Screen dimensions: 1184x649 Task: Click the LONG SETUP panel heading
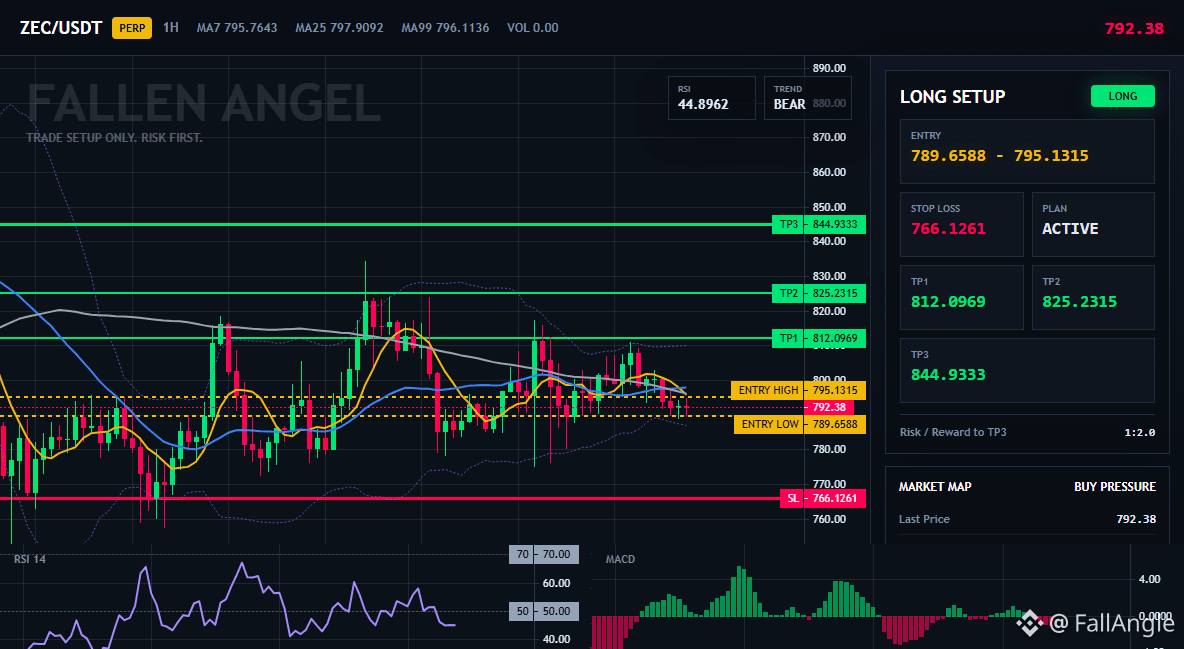pyautogui.click(x=952, y=97)
